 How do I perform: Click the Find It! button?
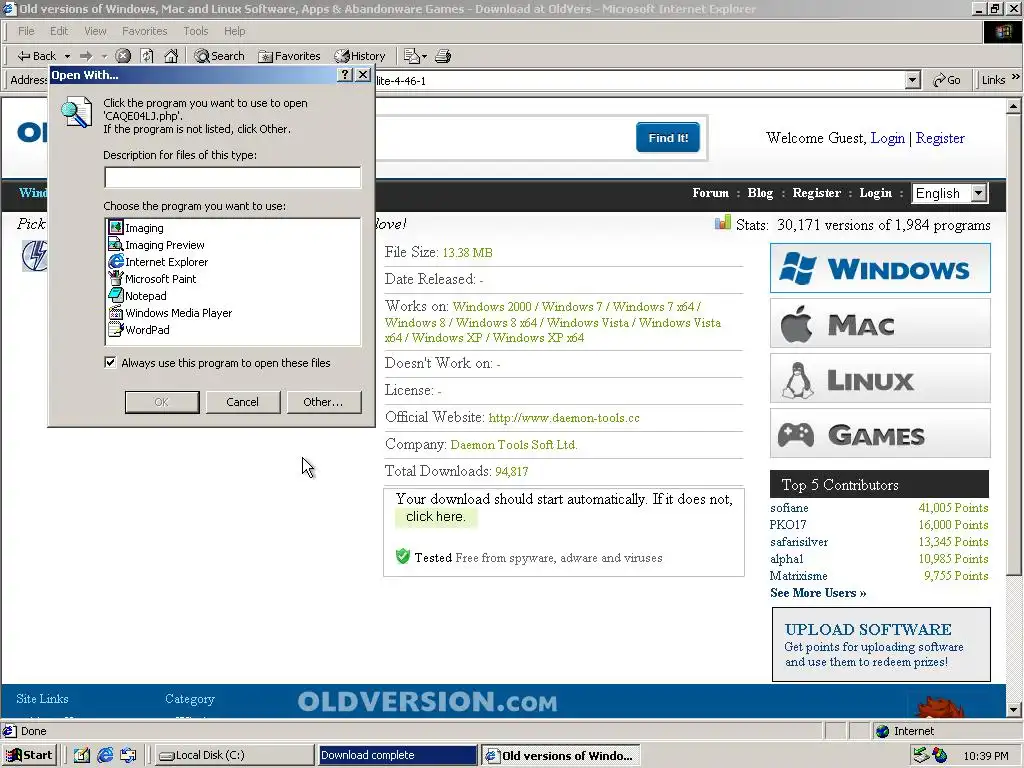[668, 137]
